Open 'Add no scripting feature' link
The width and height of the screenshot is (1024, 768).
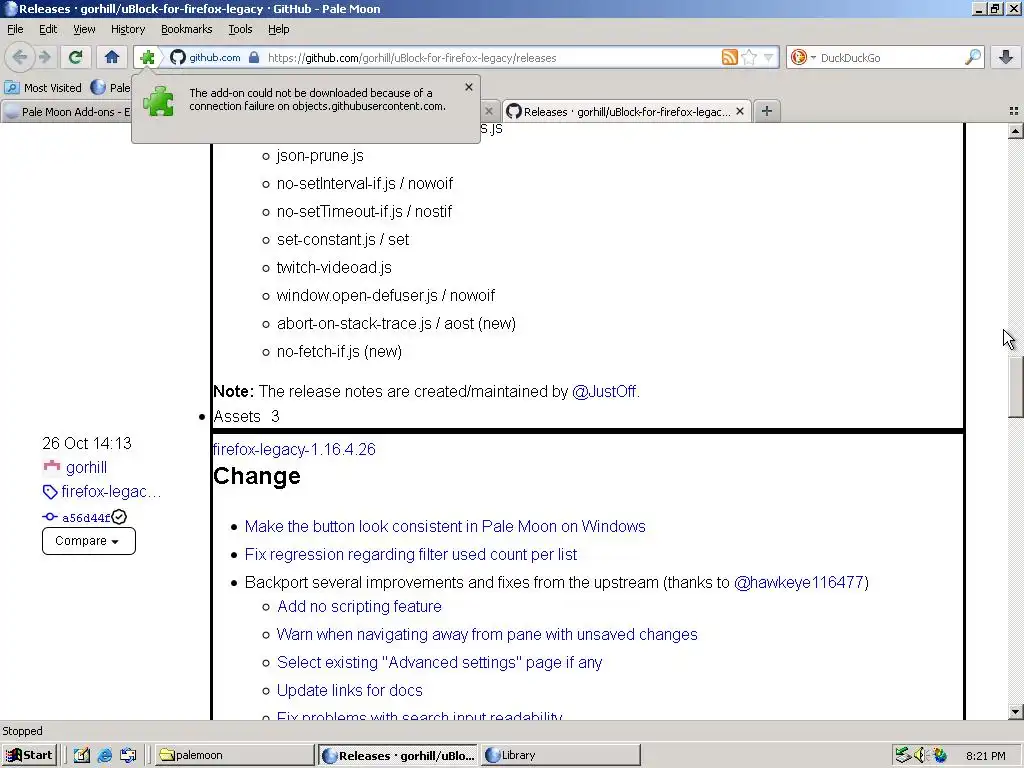tap(359, 607)
